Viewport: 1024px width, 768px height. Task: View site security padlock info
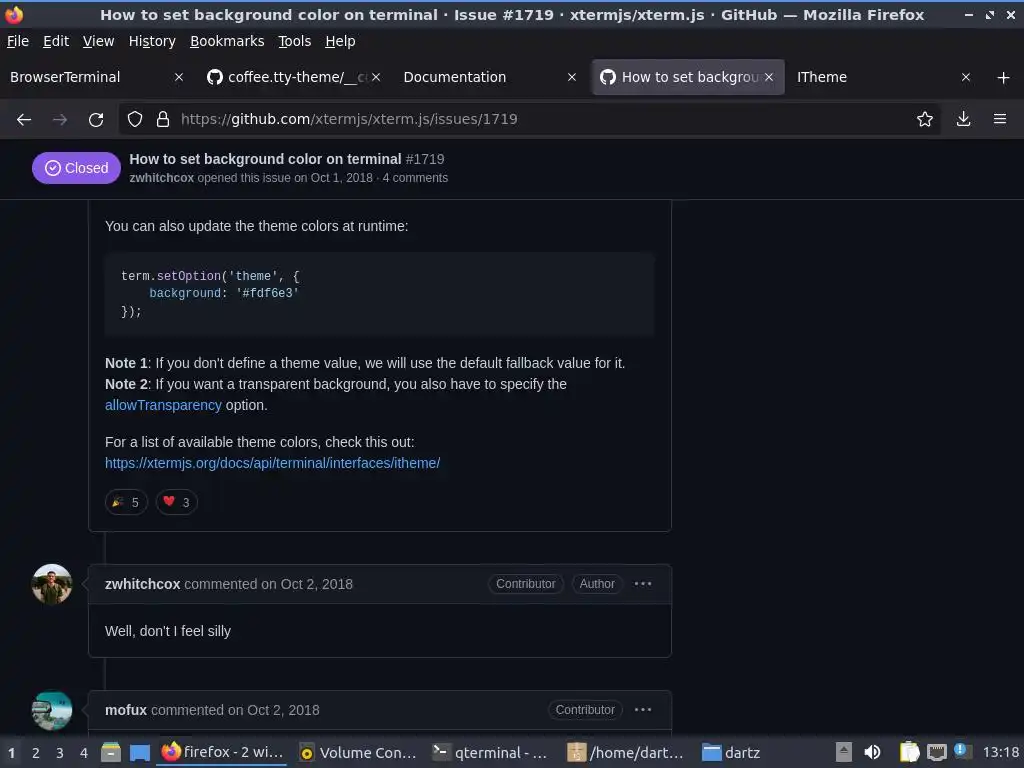[x=163, y=119]
